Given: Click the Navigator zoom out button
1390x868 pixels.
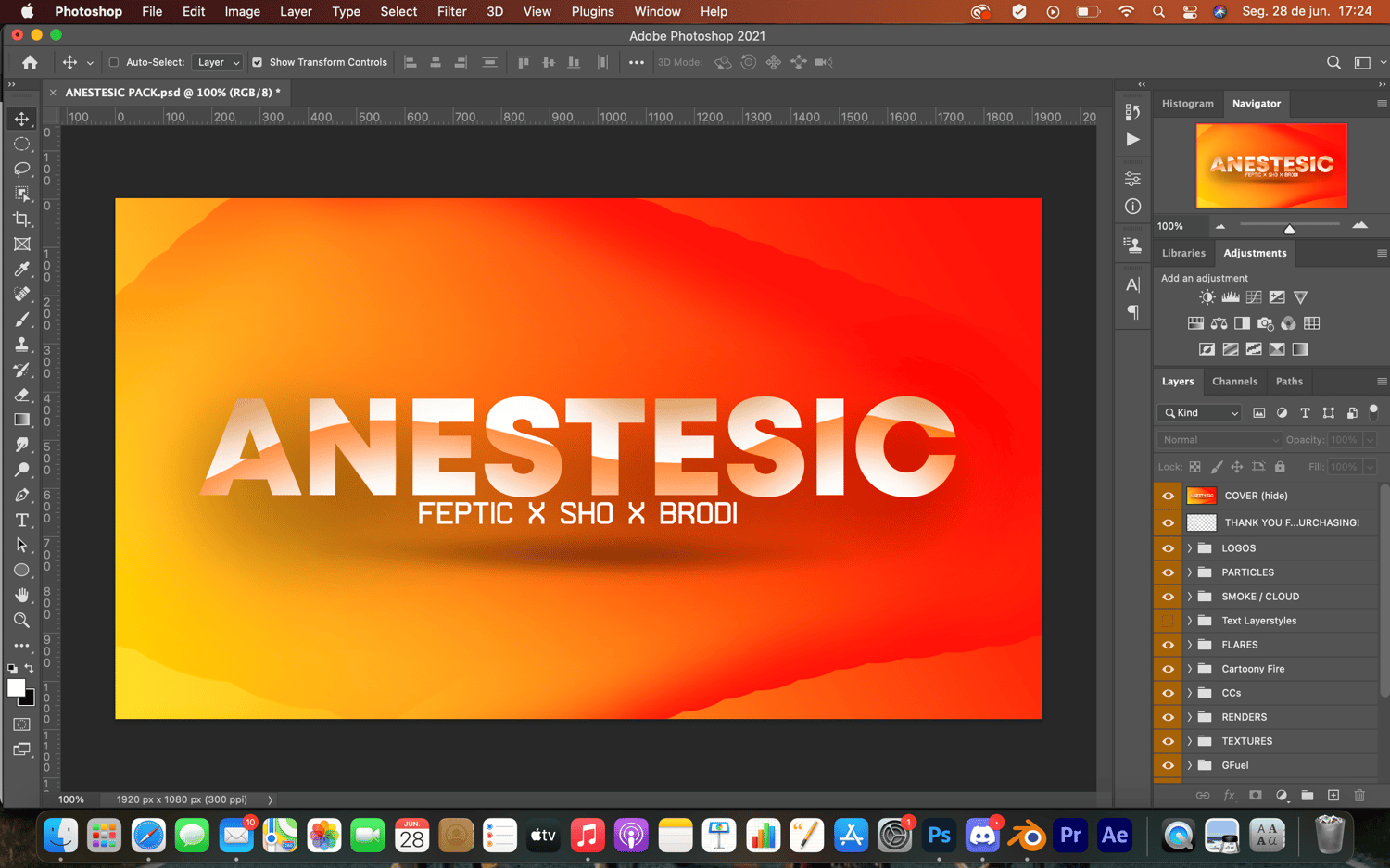Looking at the screenshot, I should point(1220,226).
